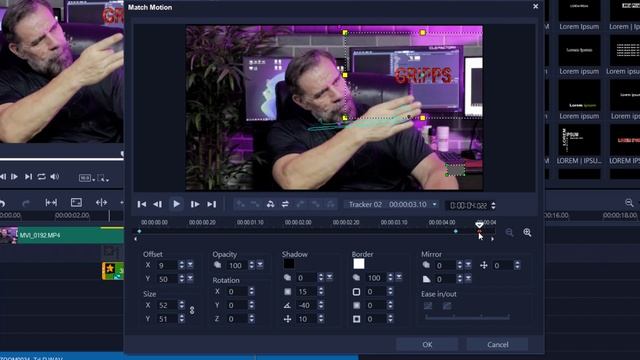Open Offset Y slider dropdown
Viewport: 640px width, 360px height.
[190, 279]
